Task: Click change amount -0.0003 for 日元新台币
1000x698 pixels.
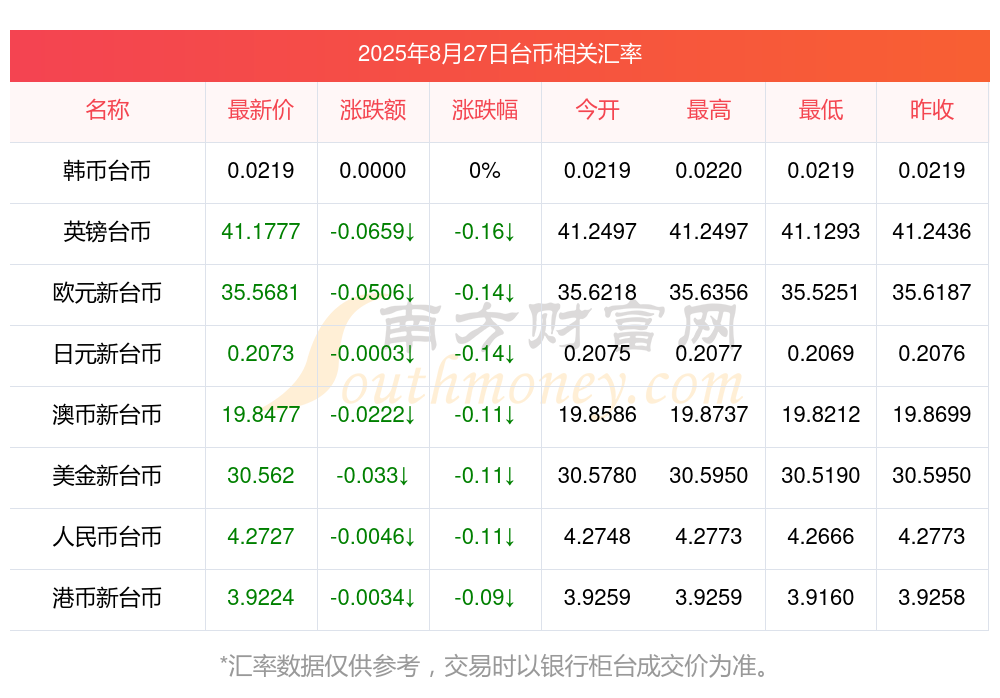Action: [x=372, y=353]
